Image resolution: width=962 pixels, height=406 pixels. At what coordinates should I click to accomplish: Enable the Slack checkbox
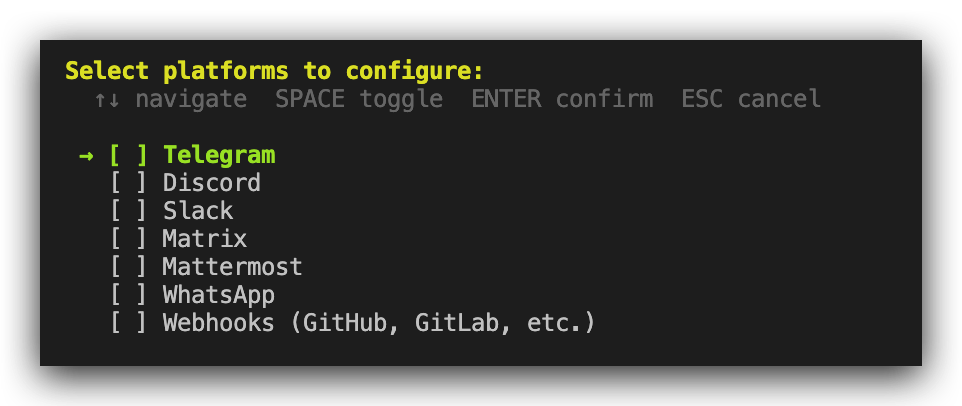128,211
